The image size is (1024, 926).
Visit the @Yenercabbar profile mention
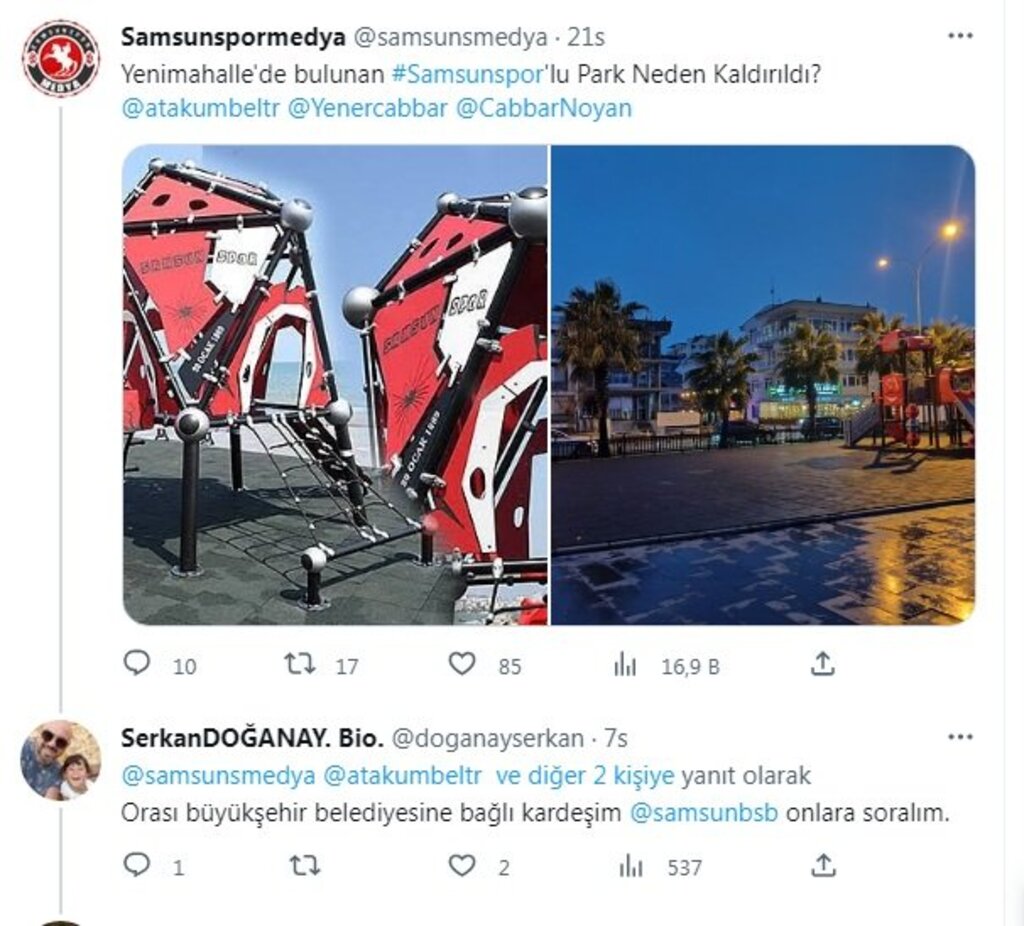pos(368,108)
